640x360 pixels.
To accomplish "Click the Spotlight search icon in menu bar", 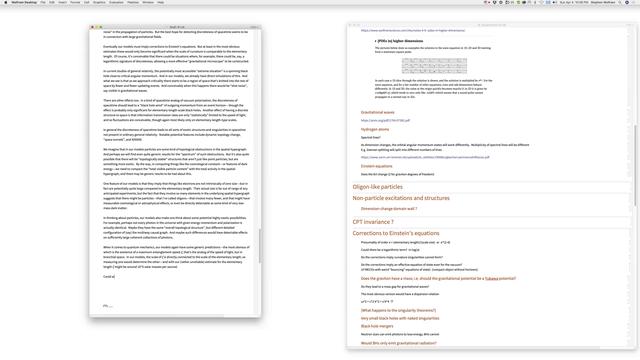I will tap(620, 2).
